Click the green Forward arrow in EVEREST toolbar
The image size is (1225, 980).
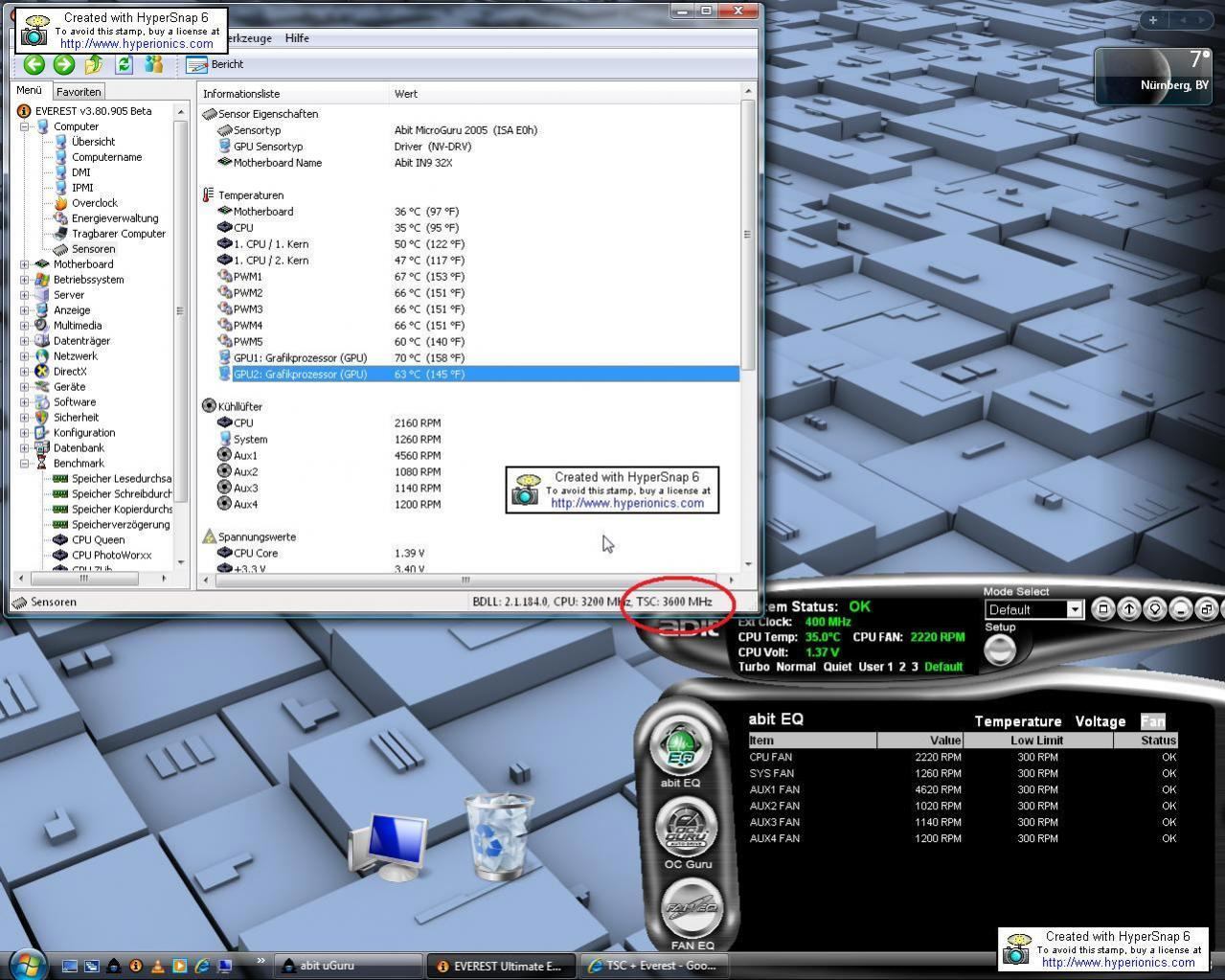tap(64, 64)
